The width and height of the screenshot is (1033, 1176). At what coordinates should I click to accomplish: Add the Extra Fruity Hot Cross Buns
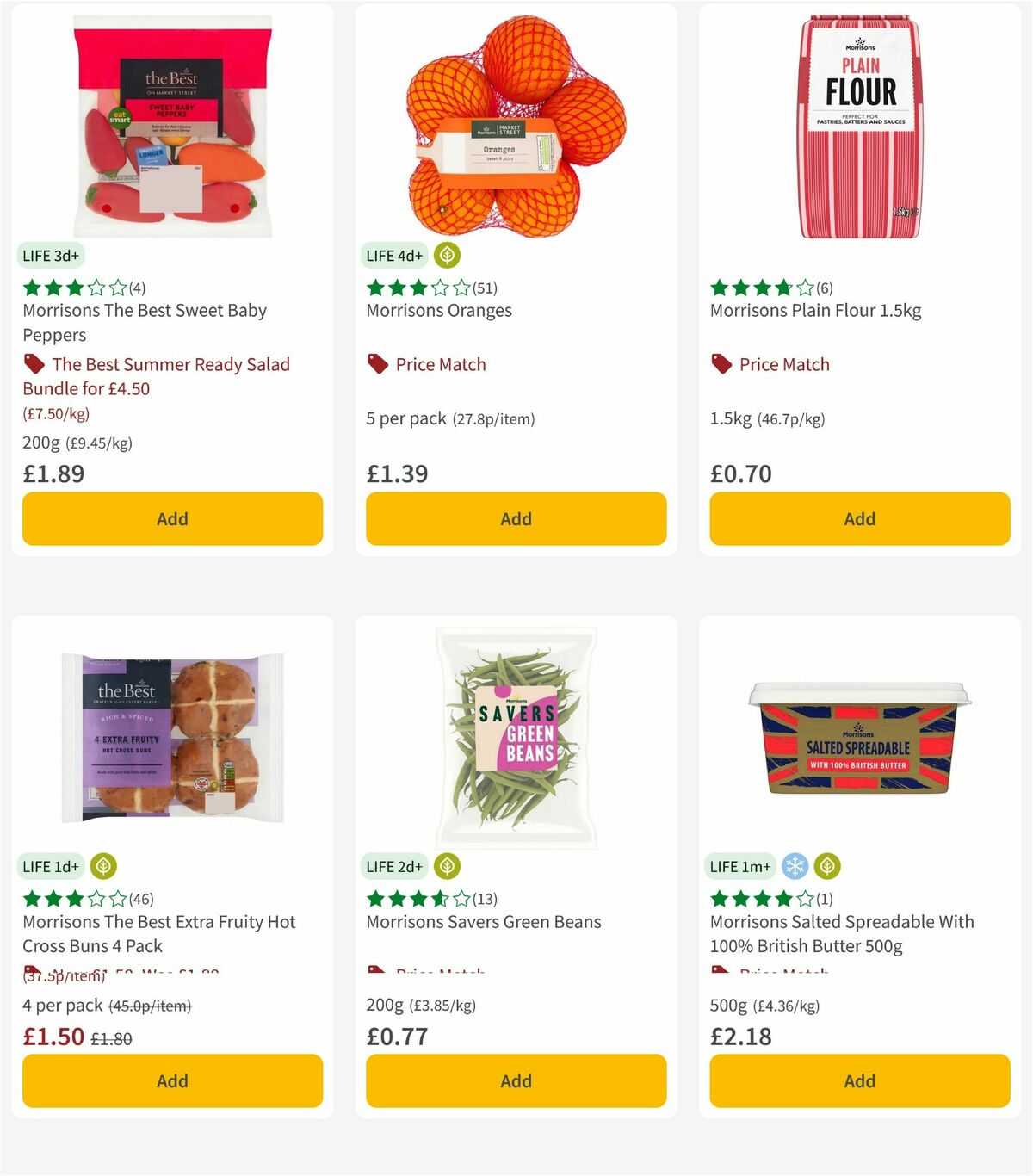[172, 1080]
